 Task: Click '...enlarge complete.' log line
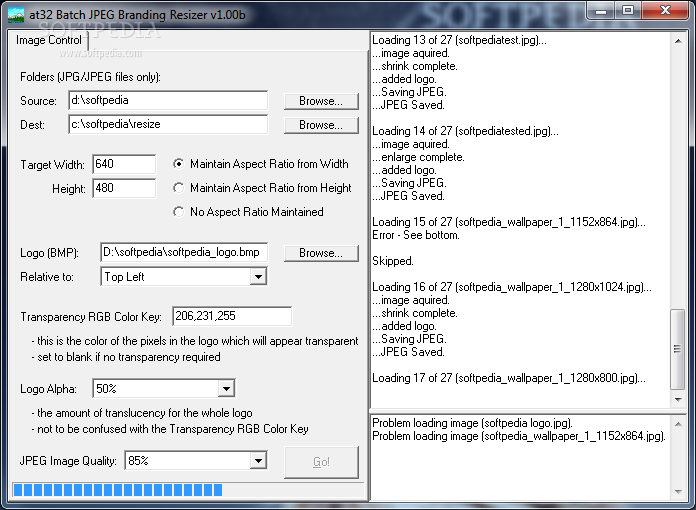419,157
